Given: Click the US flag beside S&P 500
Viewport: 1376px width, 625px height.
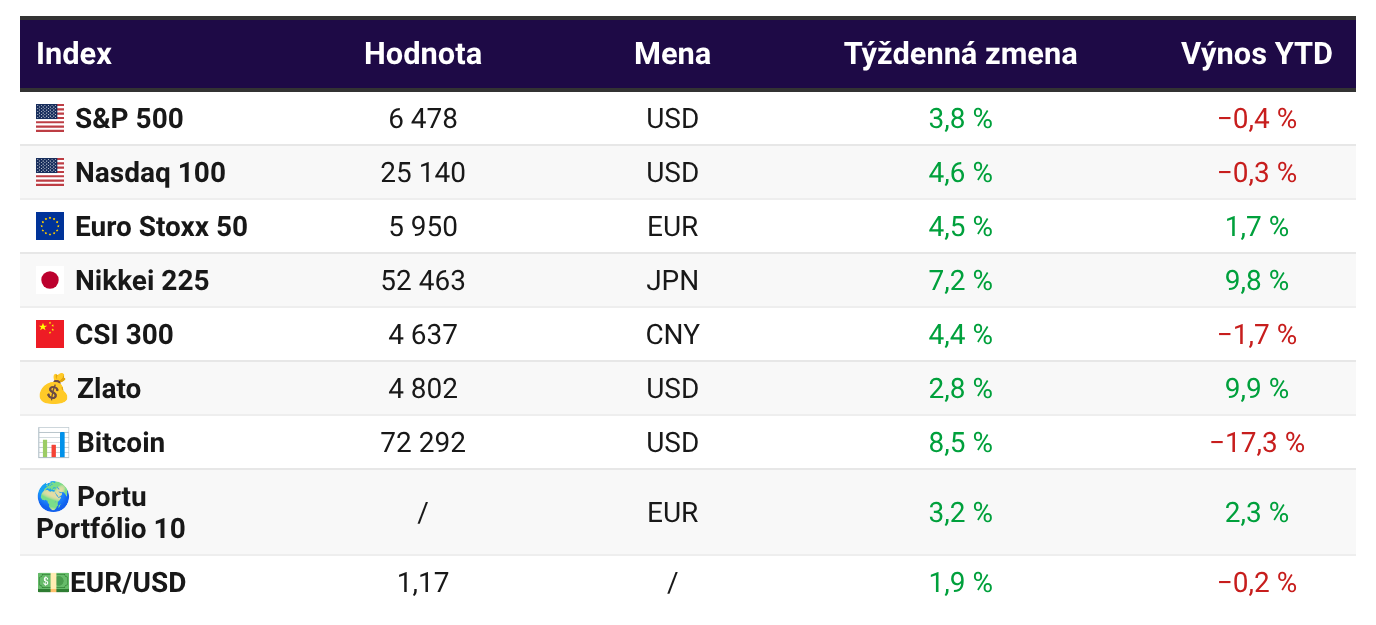Looking at the screenshot, I should [50, 119].
